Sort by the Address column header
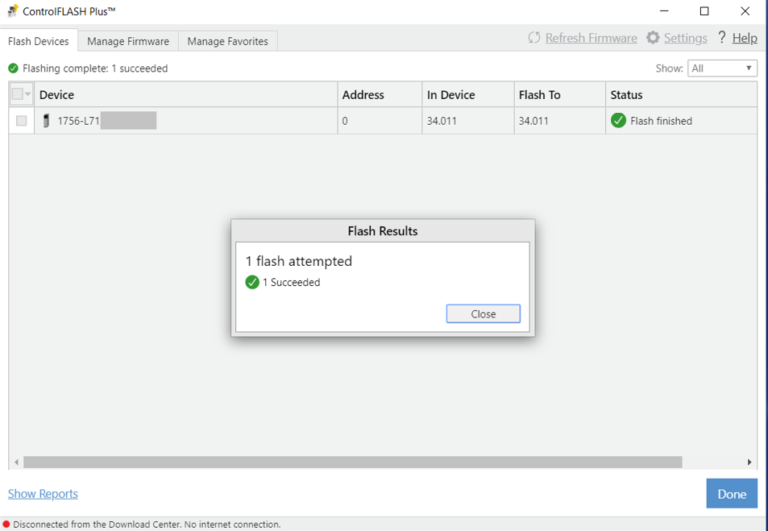 point(380,95)
